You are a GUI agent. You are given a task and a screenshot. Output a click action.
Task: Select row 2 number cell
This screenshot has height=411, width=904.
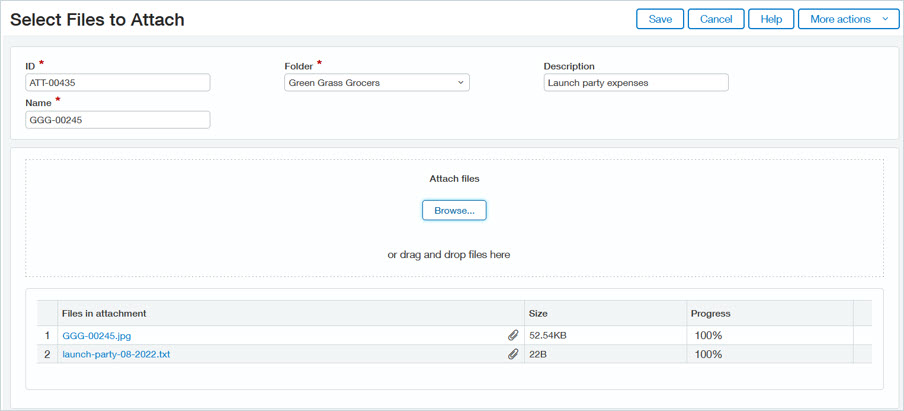point(47,354)
